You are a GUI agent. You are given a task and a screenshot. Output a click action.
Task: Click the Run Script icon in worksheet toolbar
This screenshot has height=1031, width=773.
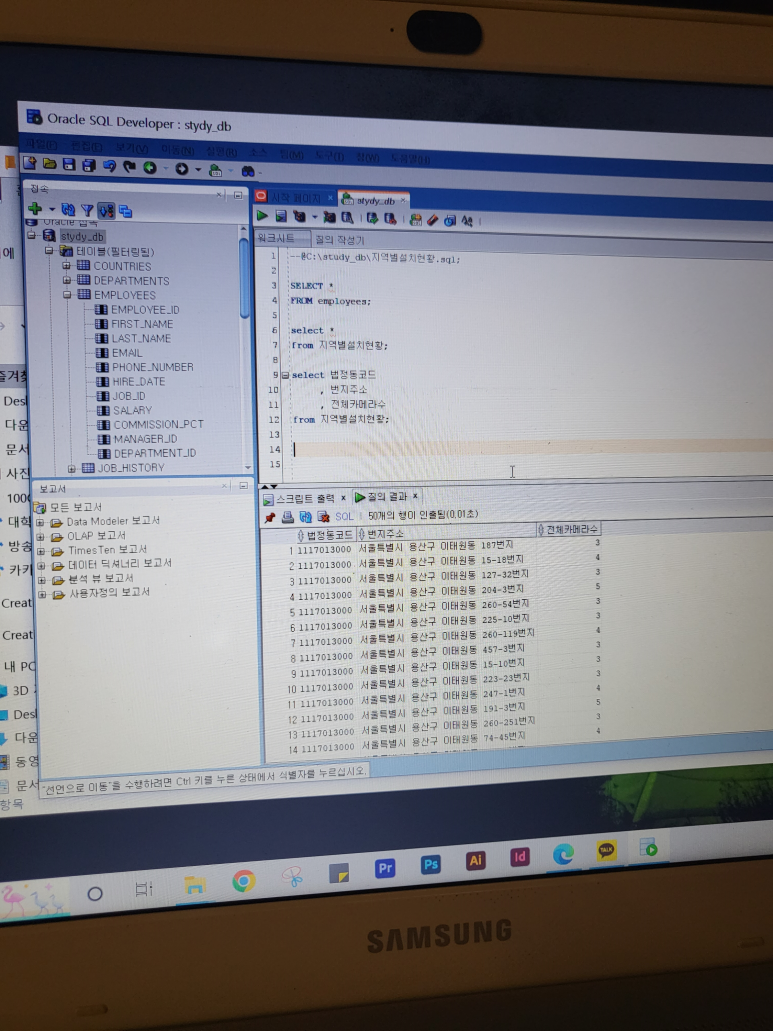tap(281, 216)
